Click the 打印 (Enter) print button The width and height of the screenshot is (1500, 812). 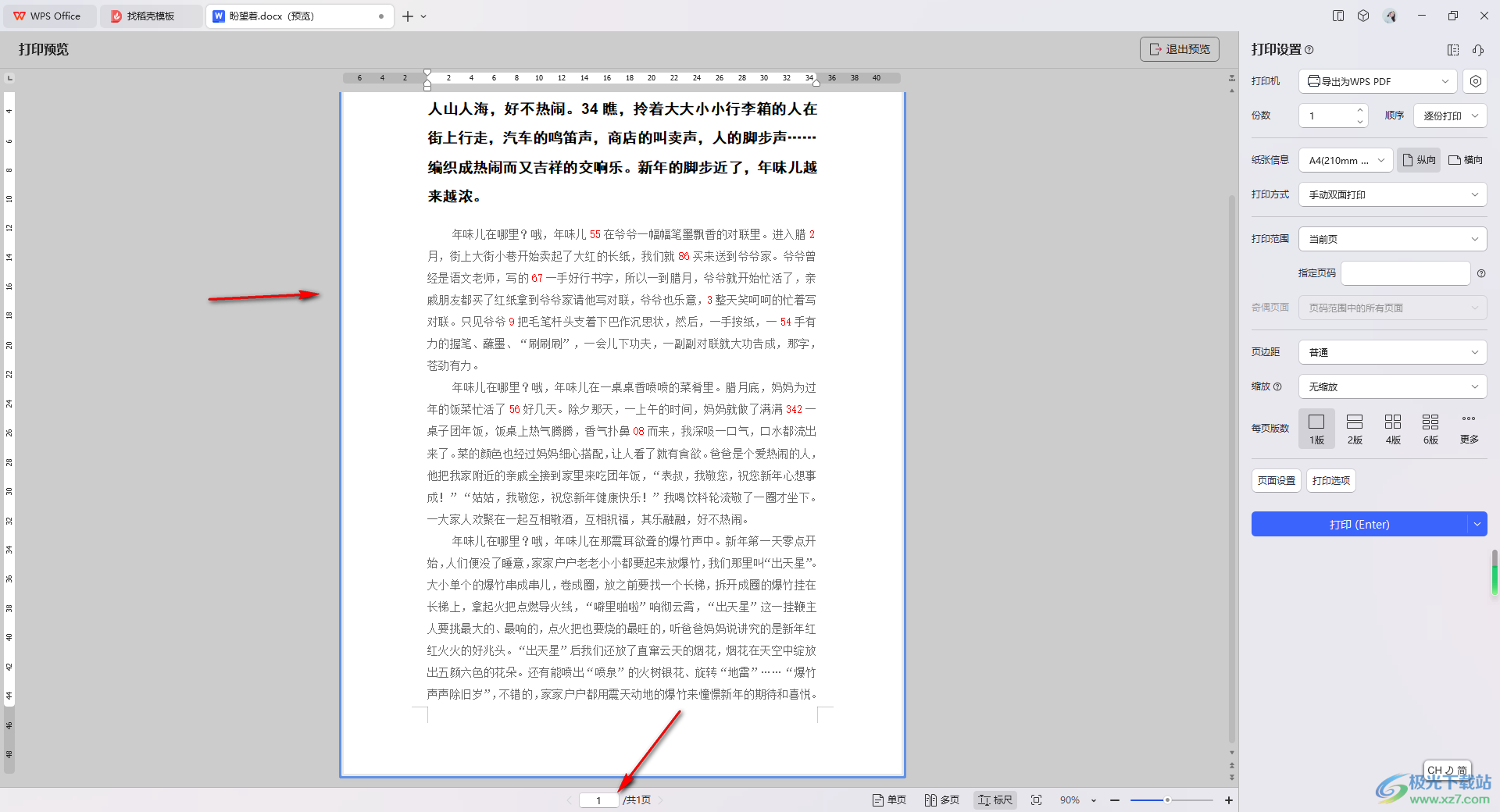click(x=1359, y=525)
